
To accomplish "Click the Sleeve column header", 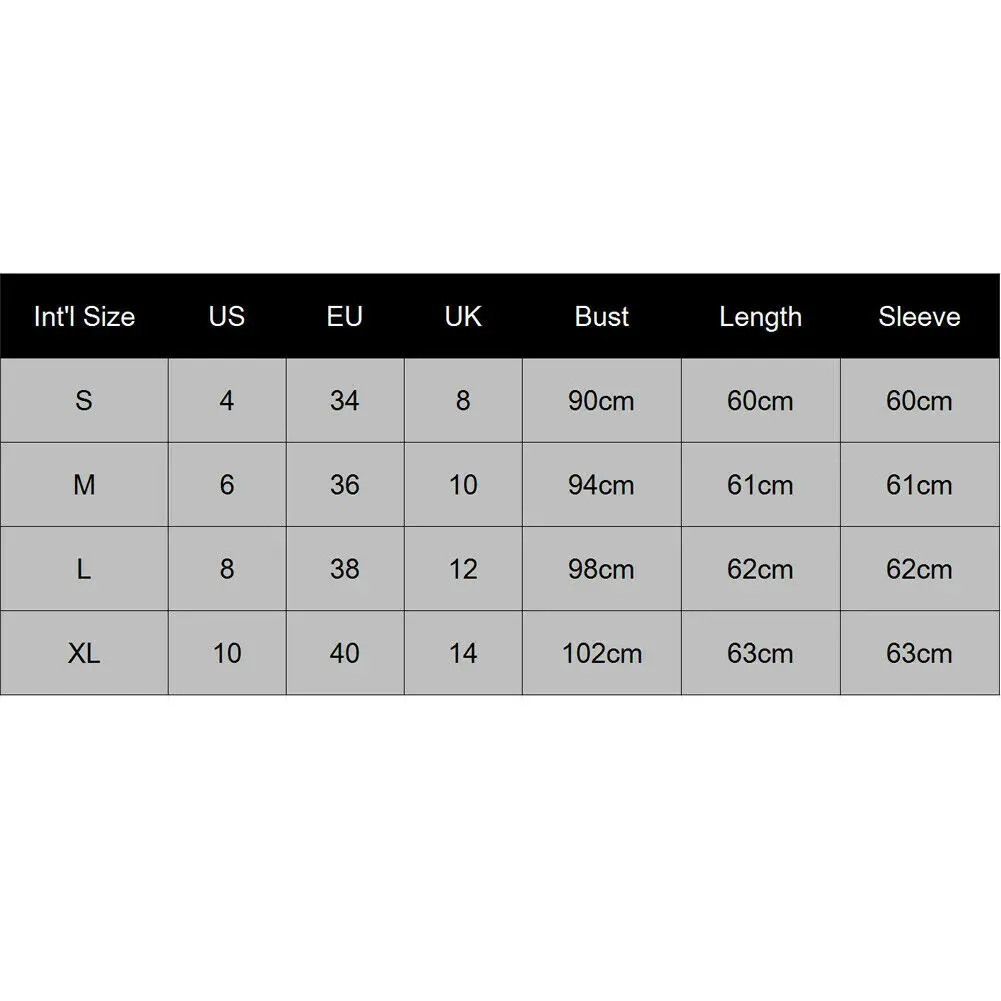I will [919, 317].
